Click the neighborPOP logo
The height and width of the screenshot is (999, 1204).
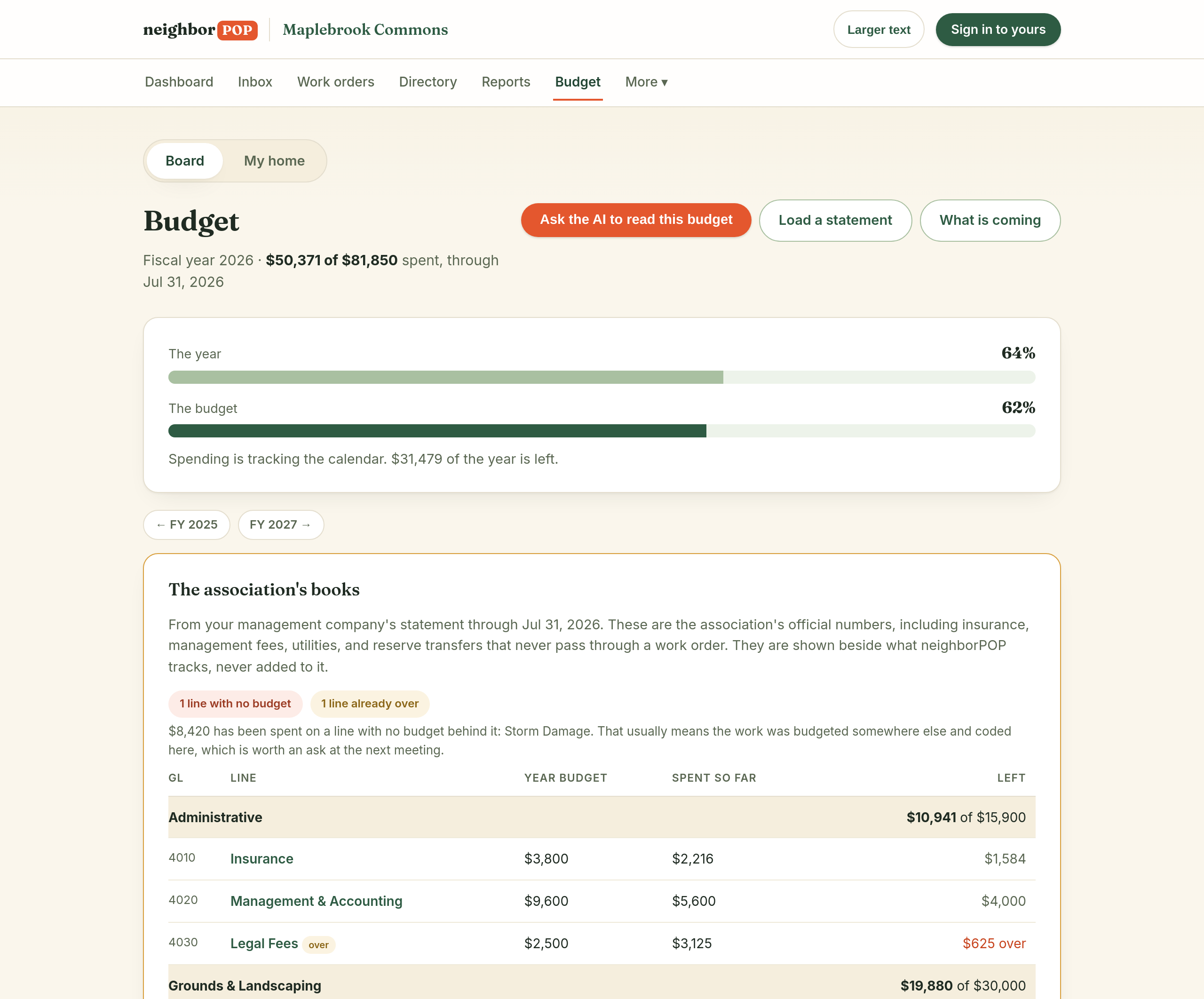tap(200, 29)
